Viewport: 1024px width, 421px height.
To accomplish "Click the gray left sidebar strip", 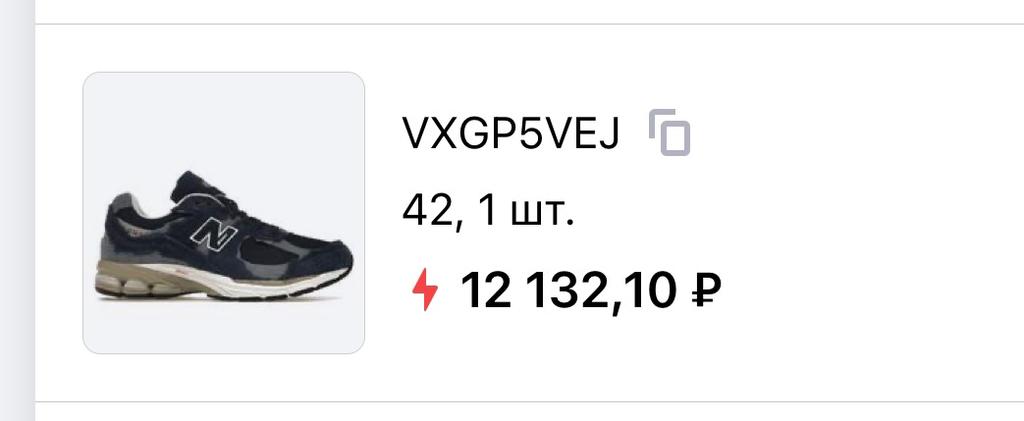I will tap(17, 210).
